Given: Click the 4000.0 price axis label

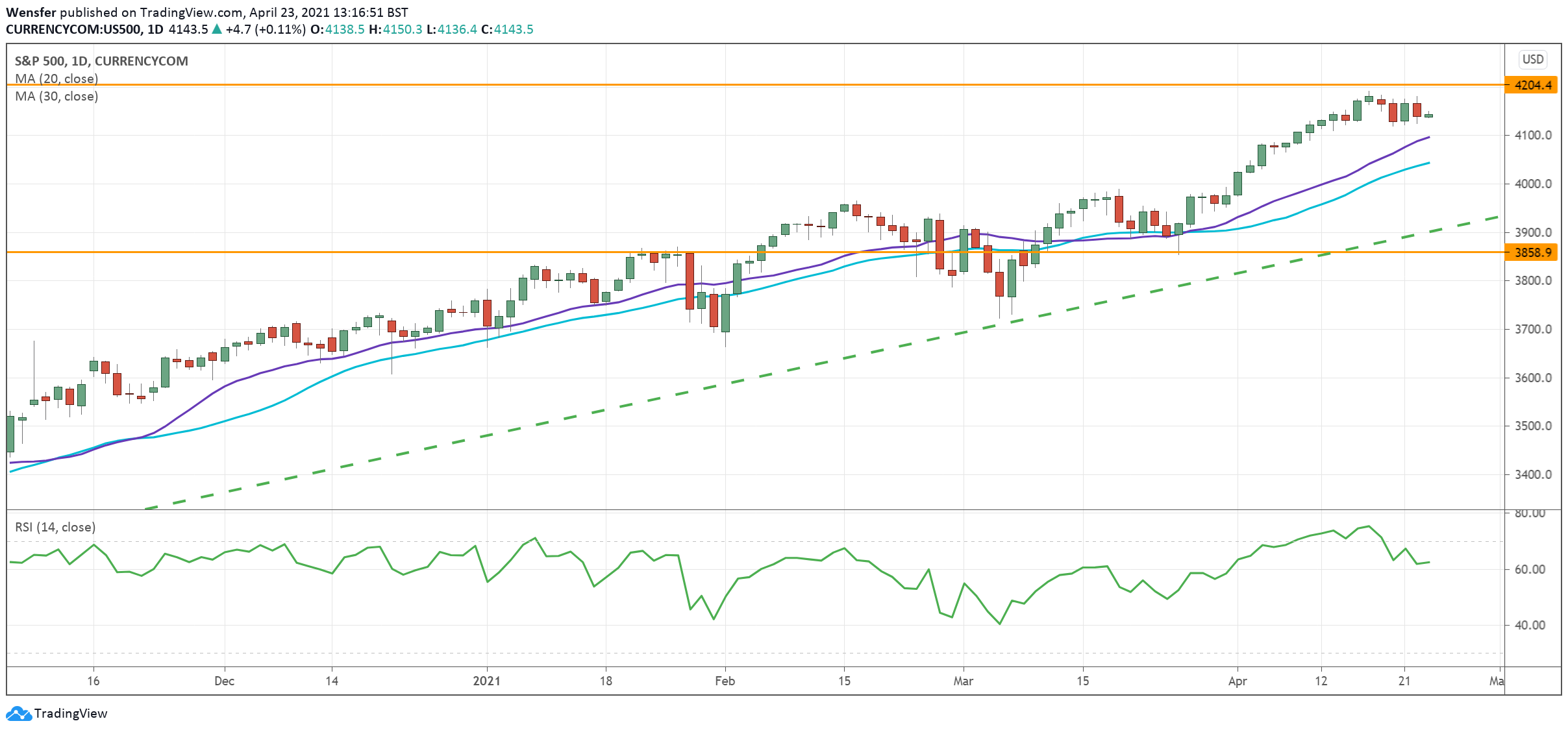Looking at the screenshot, I should click(x=1533, y=184).
